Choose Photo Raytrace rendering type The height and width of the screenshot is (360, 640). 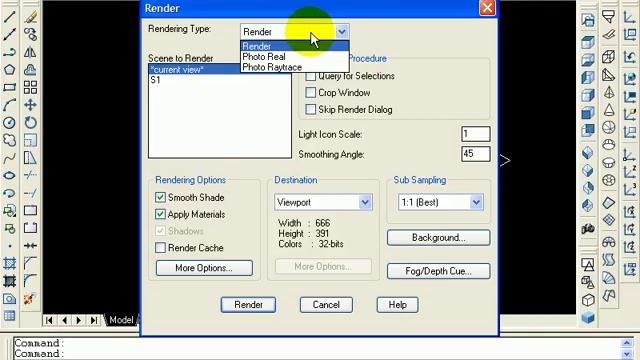coord(295,67)
